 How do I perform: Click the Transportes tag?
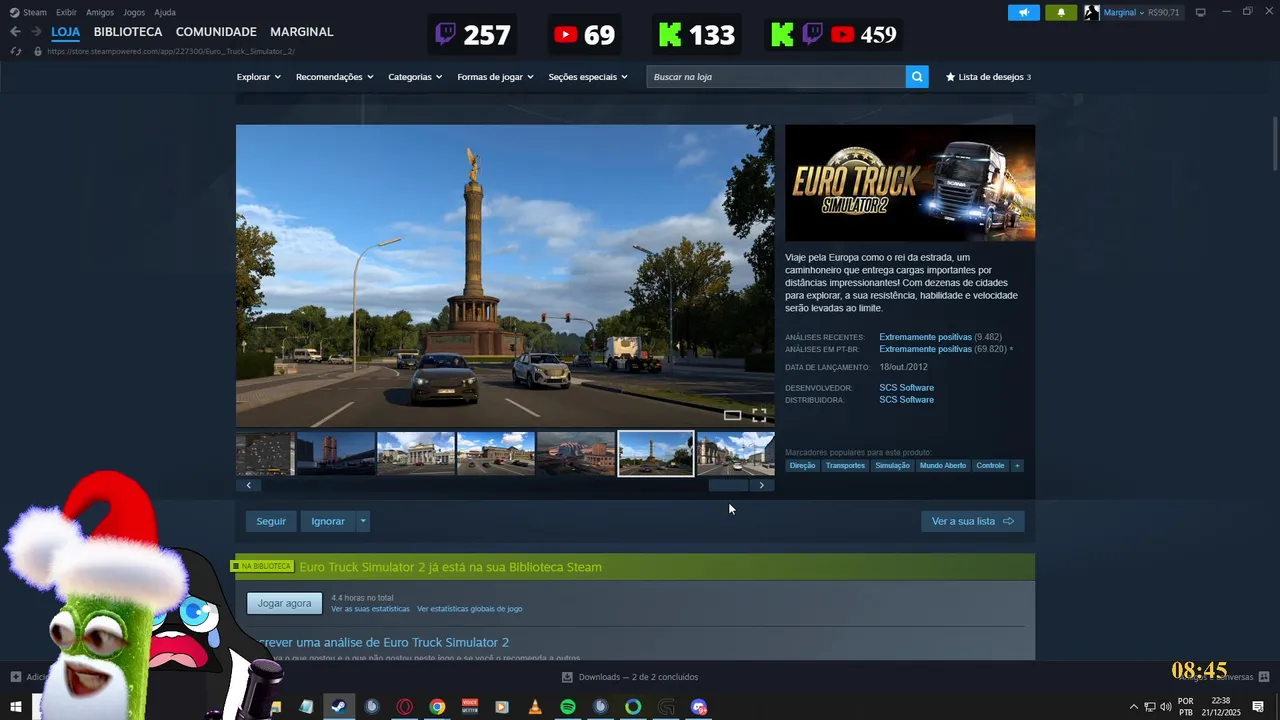click(845, 465)
